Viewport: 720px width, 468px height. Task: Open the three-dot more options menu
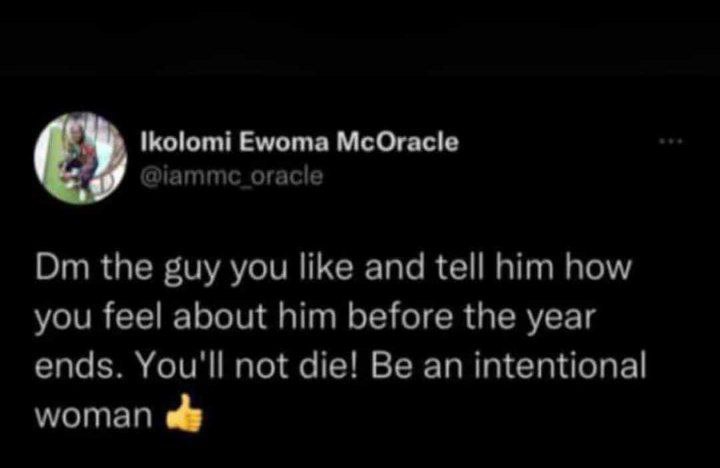[671, 142]
